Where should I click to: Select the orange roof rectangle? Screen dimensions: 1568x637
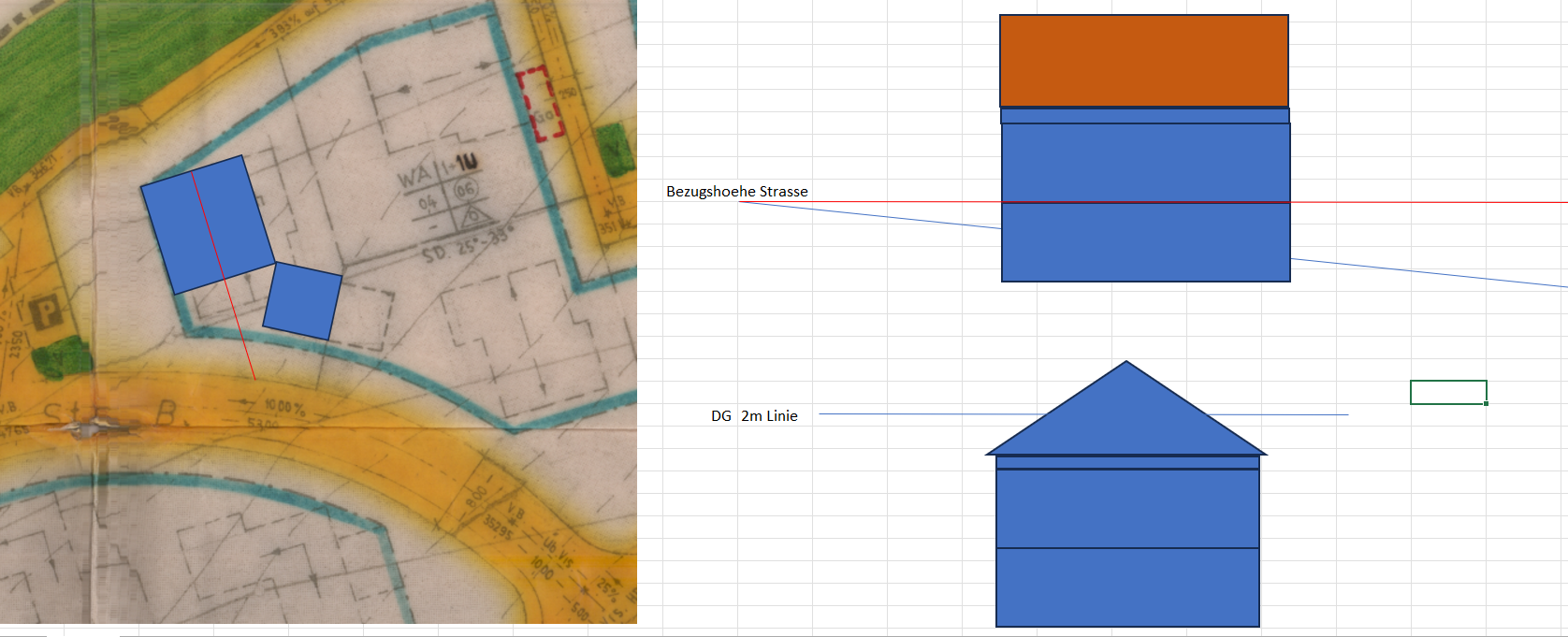(1143, 61)
